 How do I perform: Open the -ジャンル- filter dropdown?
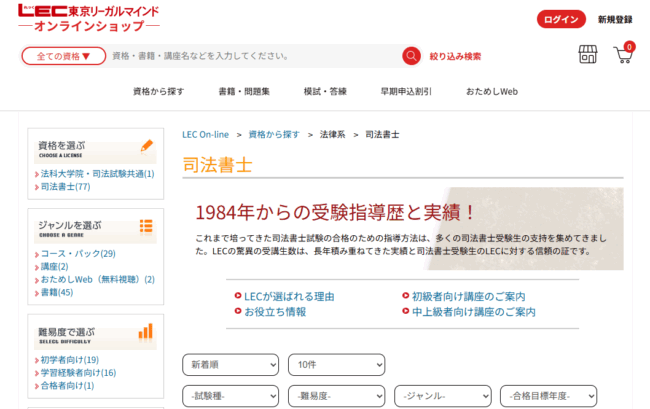tap(443, 396)
